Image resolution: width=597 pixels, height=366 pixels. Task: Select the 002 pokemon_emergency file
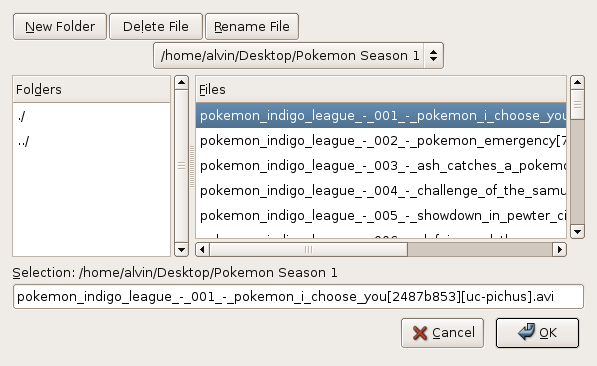click(x=381, y=141)
